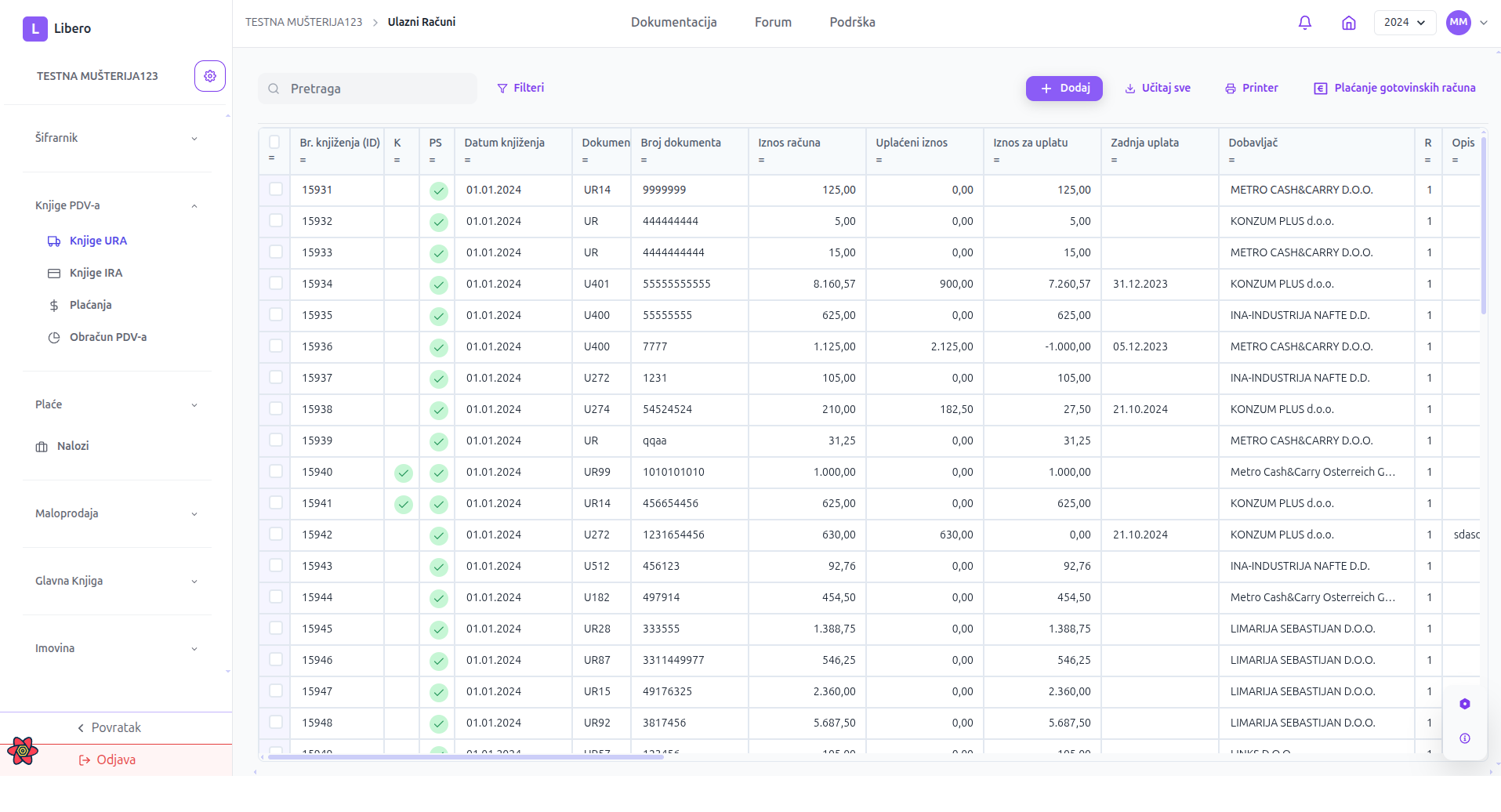Open settings gear next to TESTNA MUŠTERIJA123
This screenshot has height=812, width=1501.
pyautogui.click(x=209, y=76)
